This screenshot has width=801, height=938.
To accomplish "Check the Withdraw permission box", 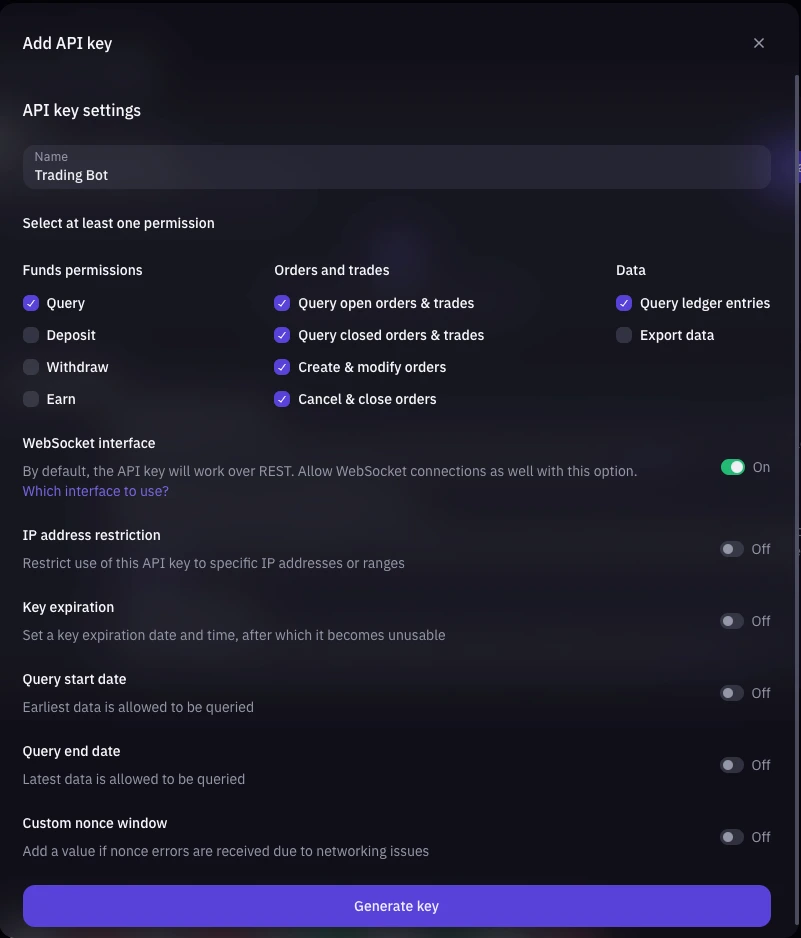I will (x=31, y=367).
